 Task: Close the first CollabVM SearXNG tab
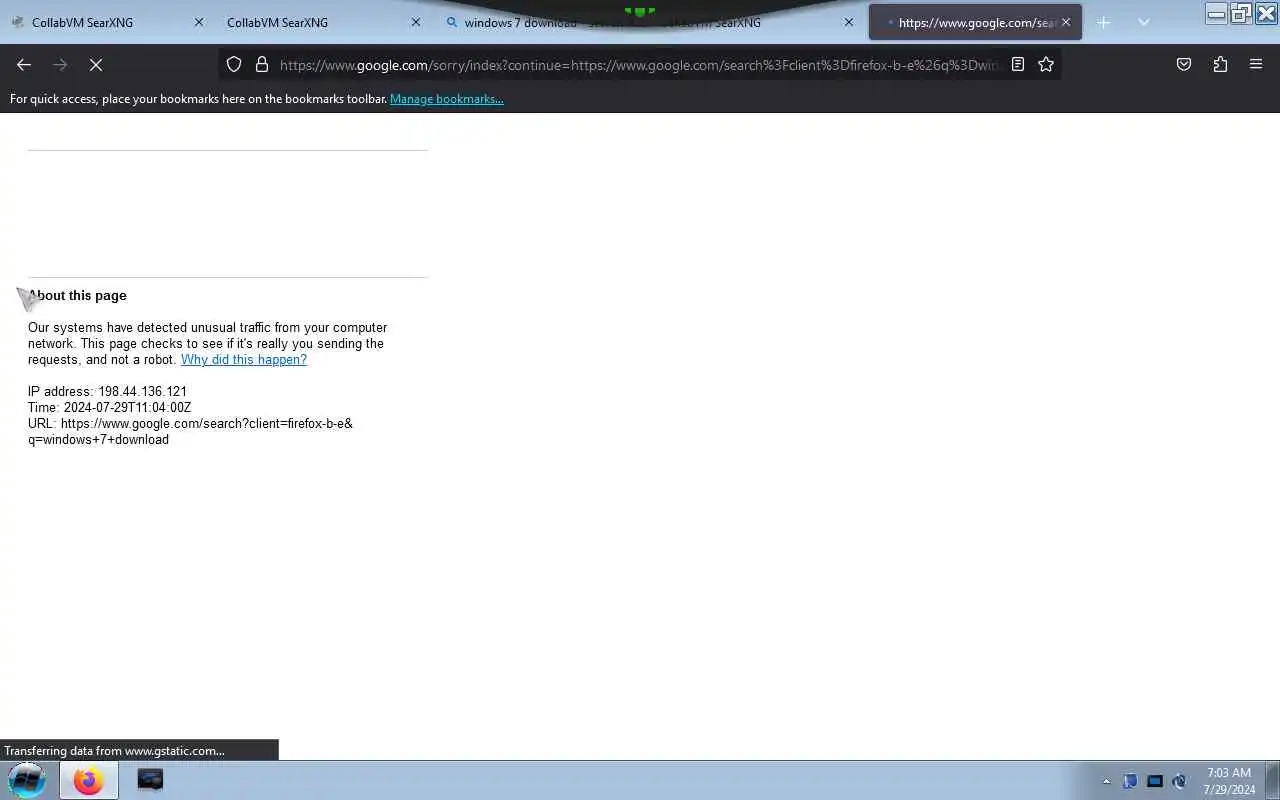pos(199,22)
